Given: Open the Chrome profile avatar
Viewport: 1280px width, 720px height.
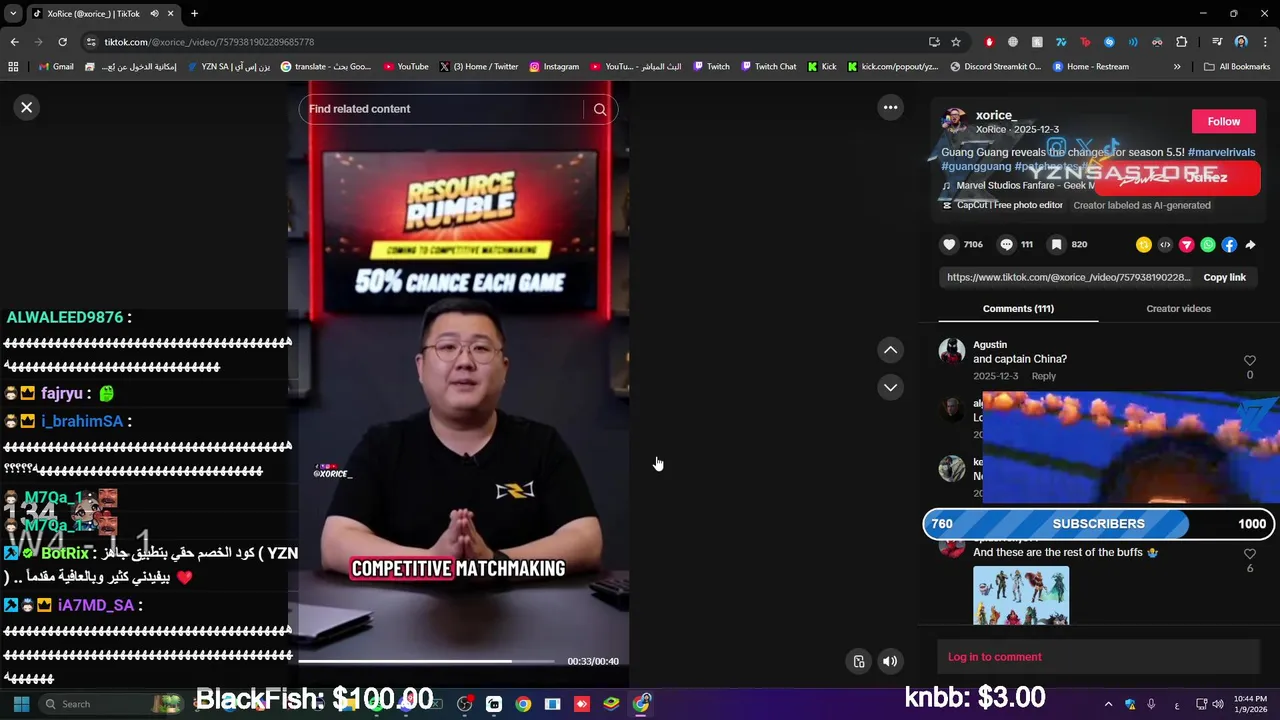Looking at the screenshot, I should tap(1241, 42).
